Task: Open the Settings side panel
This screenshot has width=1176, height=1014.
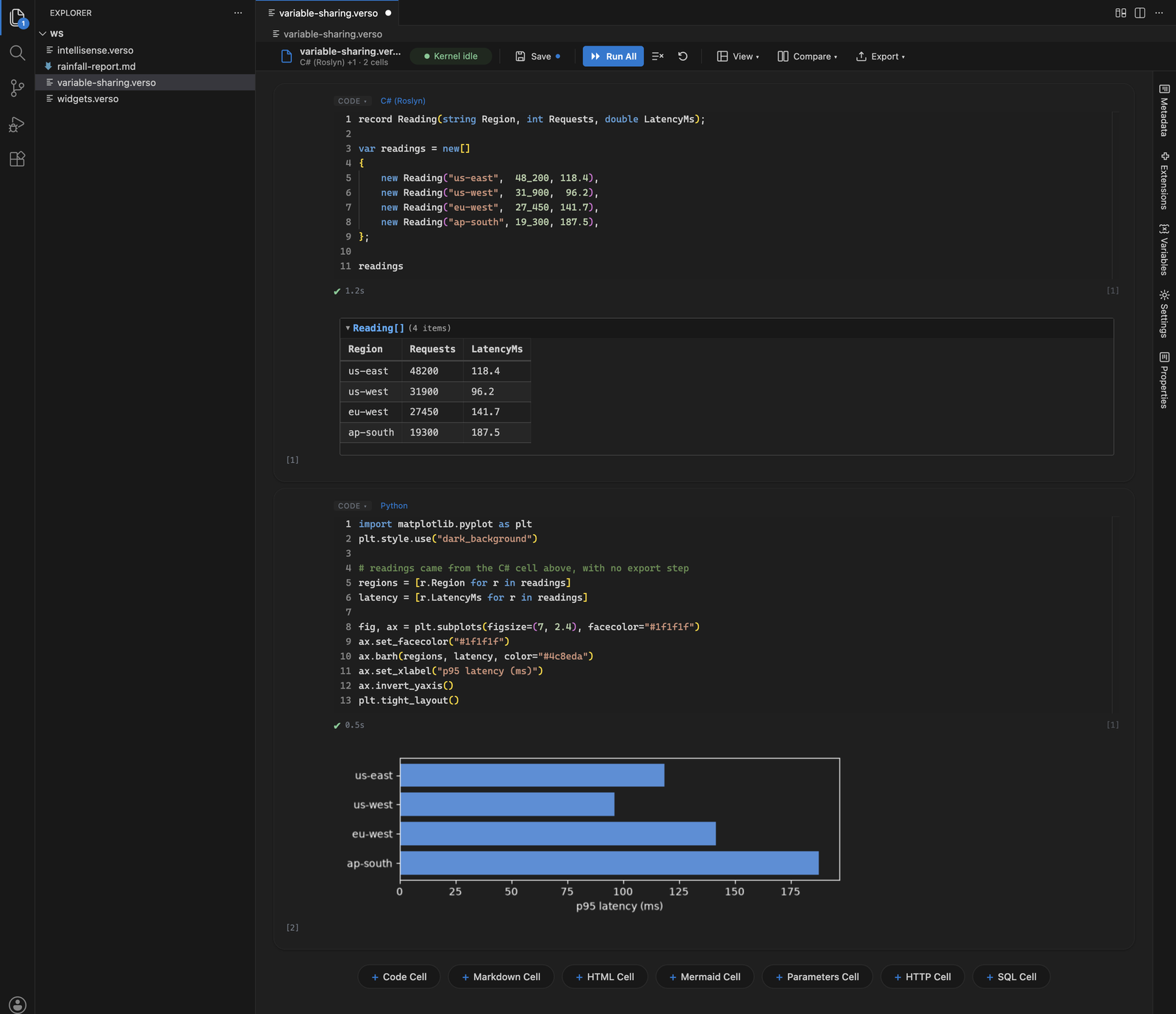Action: coord(1164,314)
